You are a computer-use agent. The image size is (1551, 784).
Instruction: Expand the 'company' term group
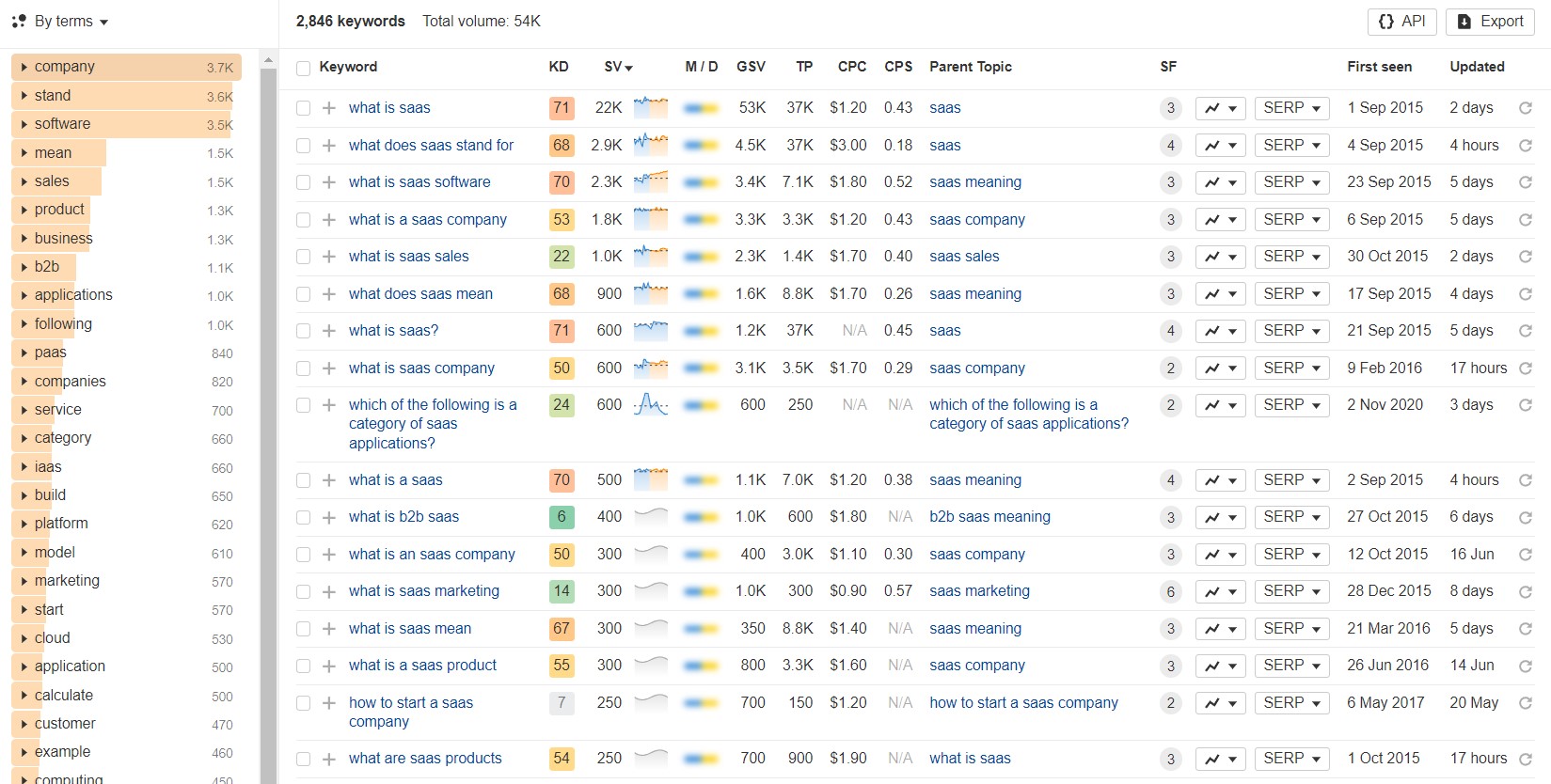(x=24, y=67)
